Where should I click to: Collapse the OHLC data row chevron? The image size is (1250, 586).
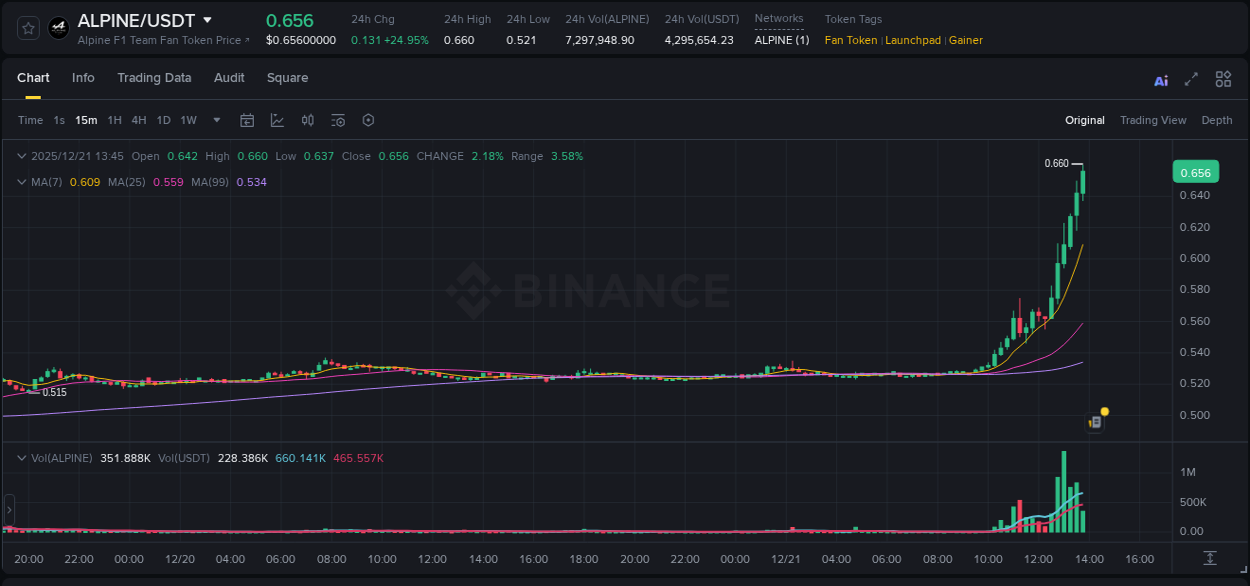[20, 156]
